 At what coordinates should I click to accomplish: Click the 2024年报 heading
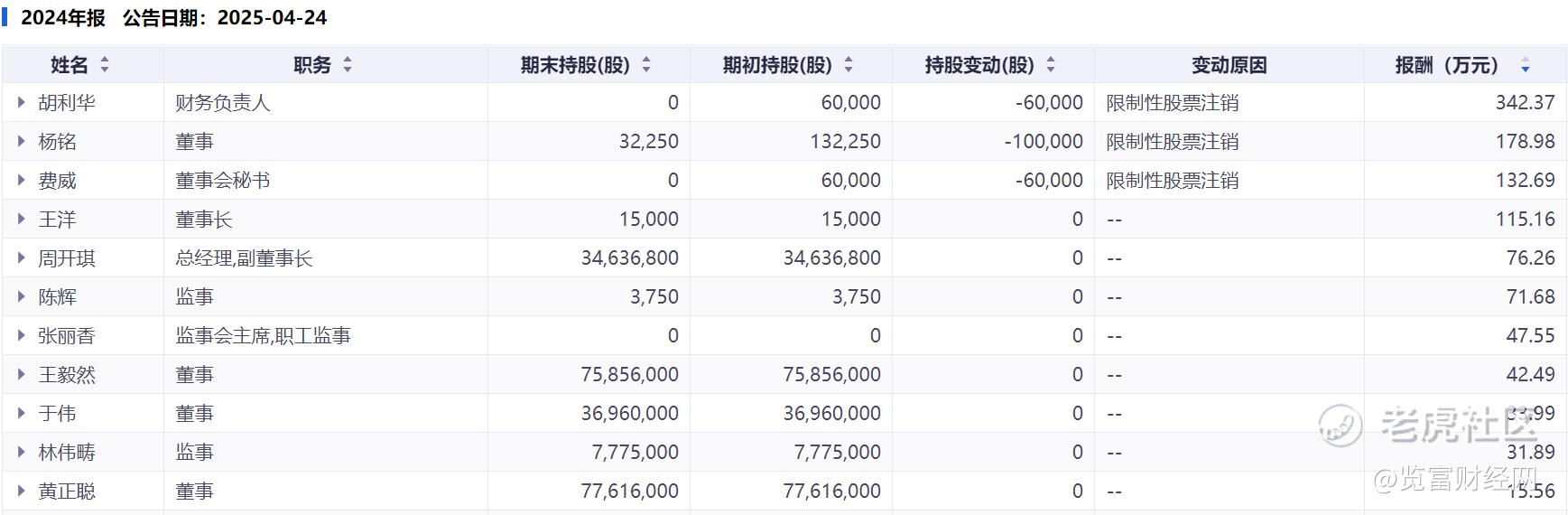tap(63, 18)
